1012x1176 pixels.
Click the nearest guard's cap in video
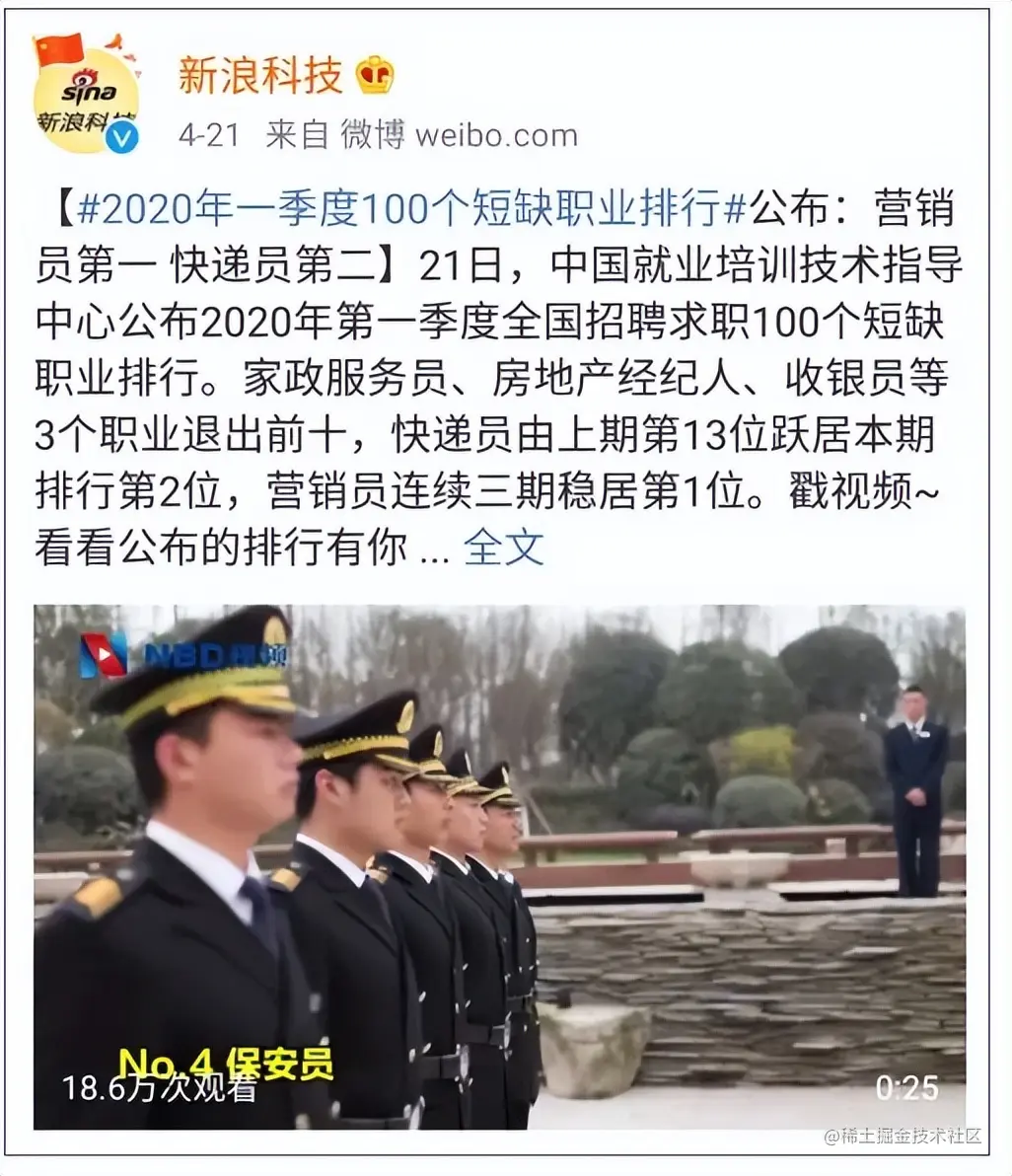[x=195, y=670]
